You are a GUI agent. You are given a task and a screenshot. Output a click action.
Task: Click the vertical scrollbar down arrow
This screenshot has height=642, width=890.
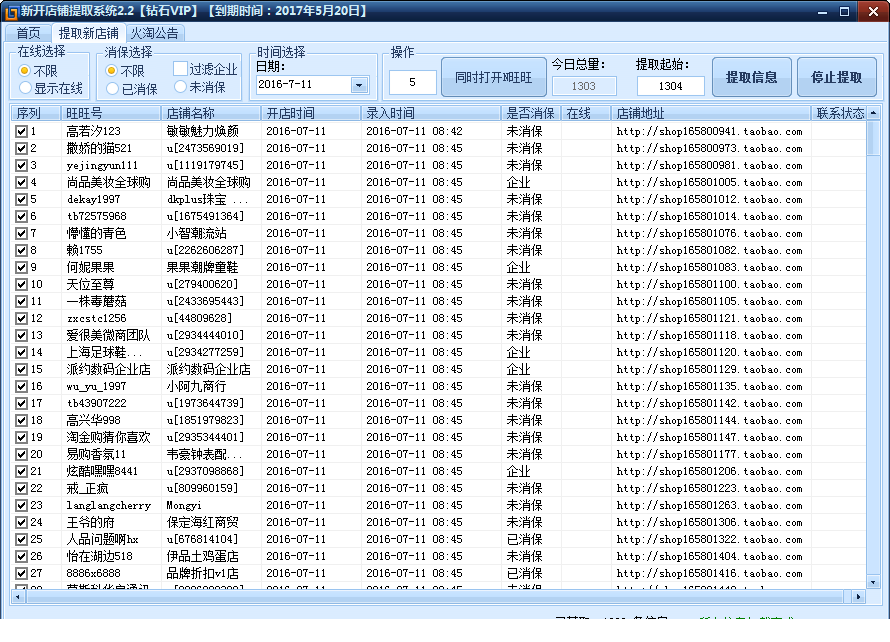(x=874, y=582)
